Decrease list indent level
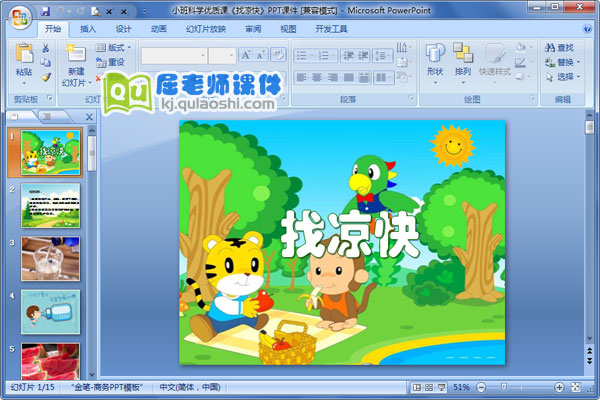600x400 pixels. coord(348,56)
